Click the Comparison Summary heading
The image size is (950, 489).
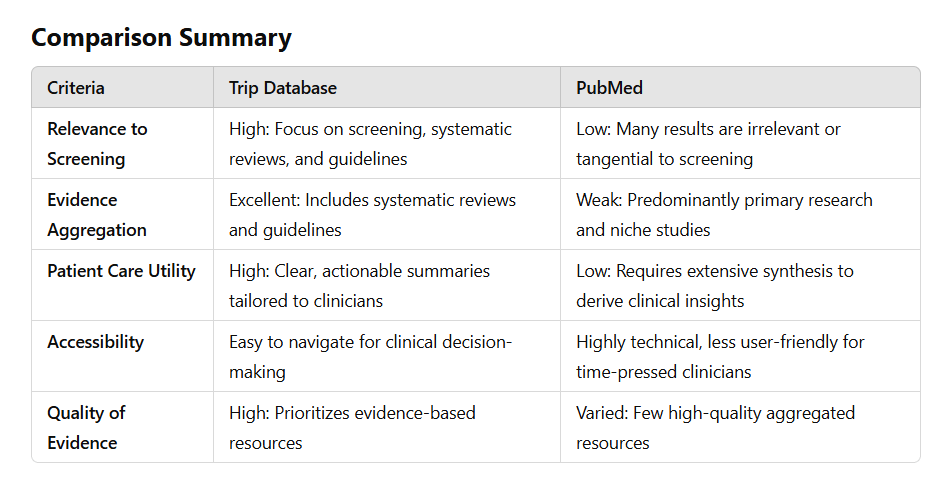pyautogui.click(x=161, y=38)
